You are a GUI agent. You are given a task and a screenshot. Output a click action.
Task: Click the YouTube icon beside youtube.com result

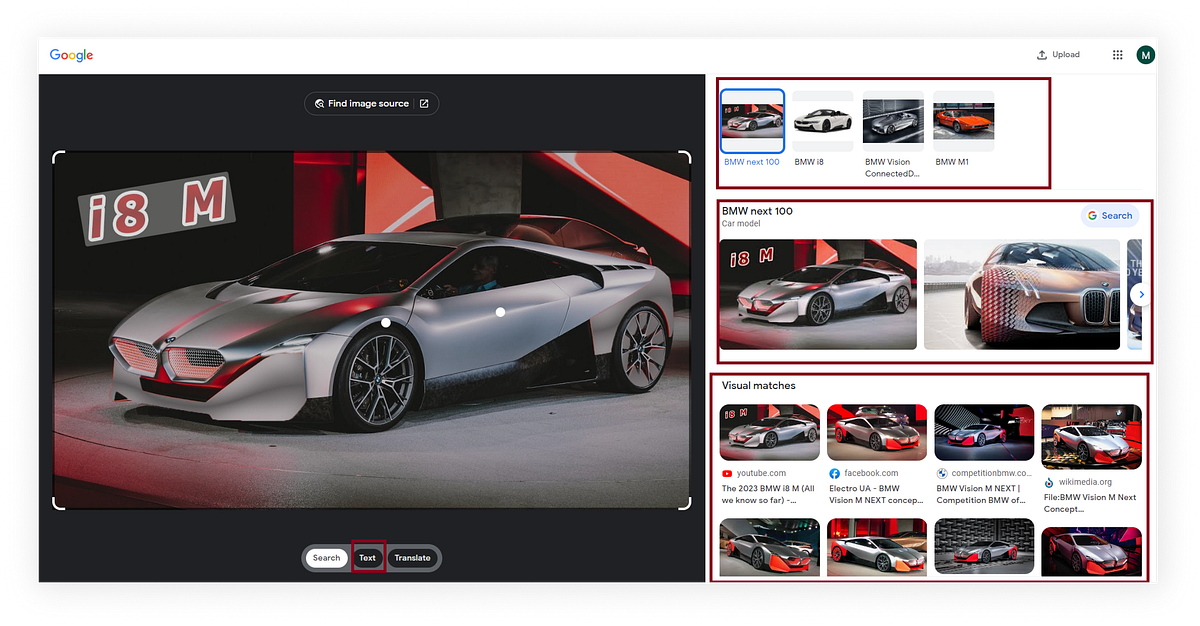(727, 473)
